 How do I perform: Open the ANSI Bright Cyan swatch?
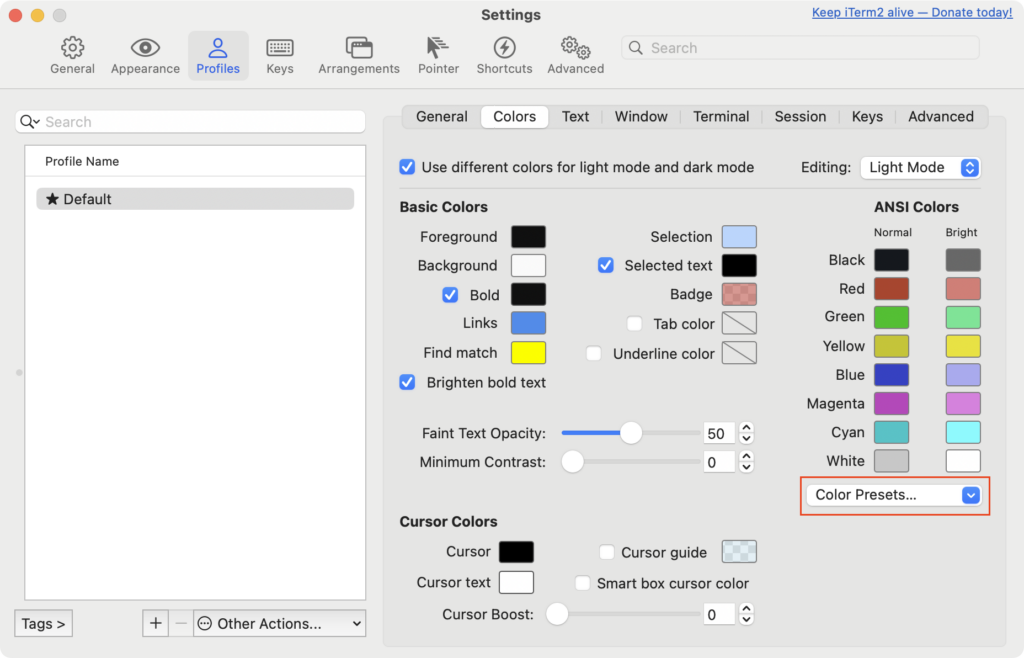point(963,432)
